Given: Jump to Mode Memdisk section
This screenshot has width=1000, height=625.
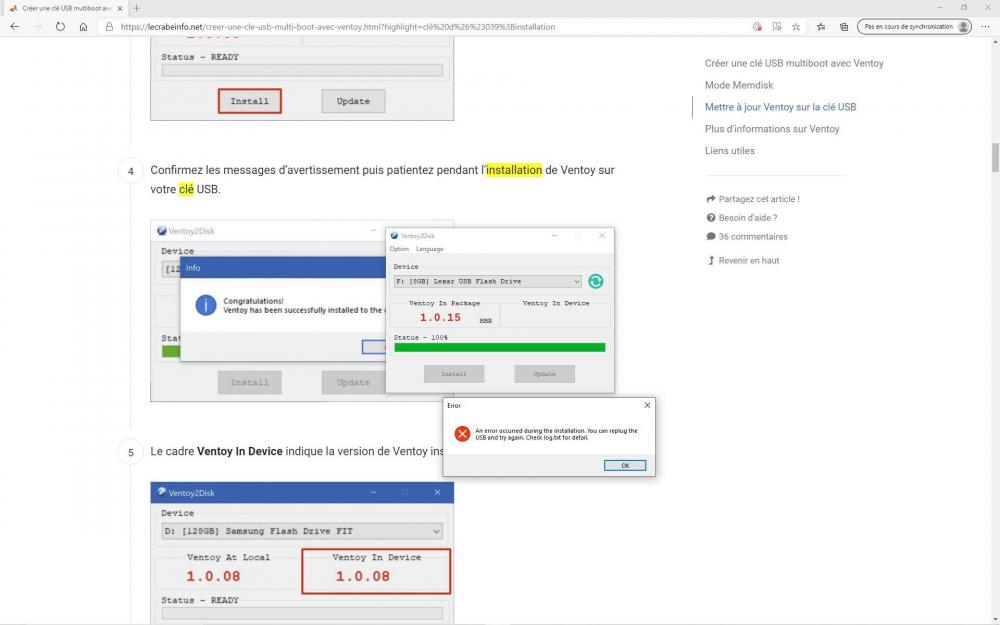Looking at the screenshot, I should point(739,85).
